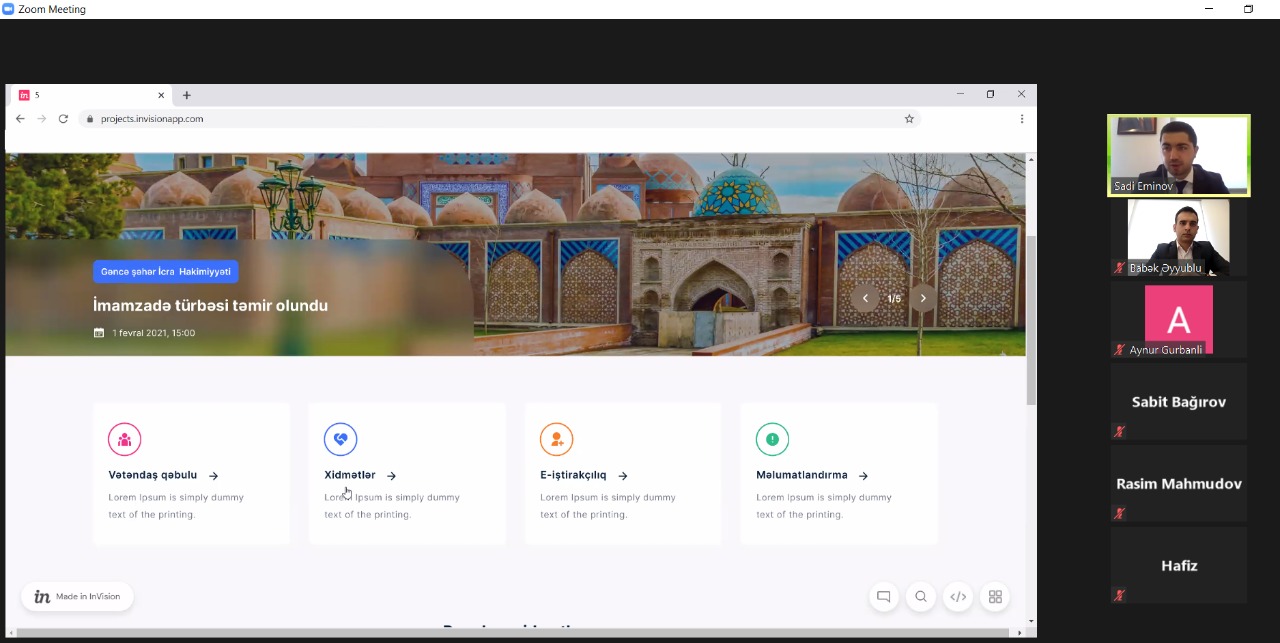This screenshot has width=1280, height=643.
Task: Click the green Məlumatlandırma icon
Action: coord(772,439)
